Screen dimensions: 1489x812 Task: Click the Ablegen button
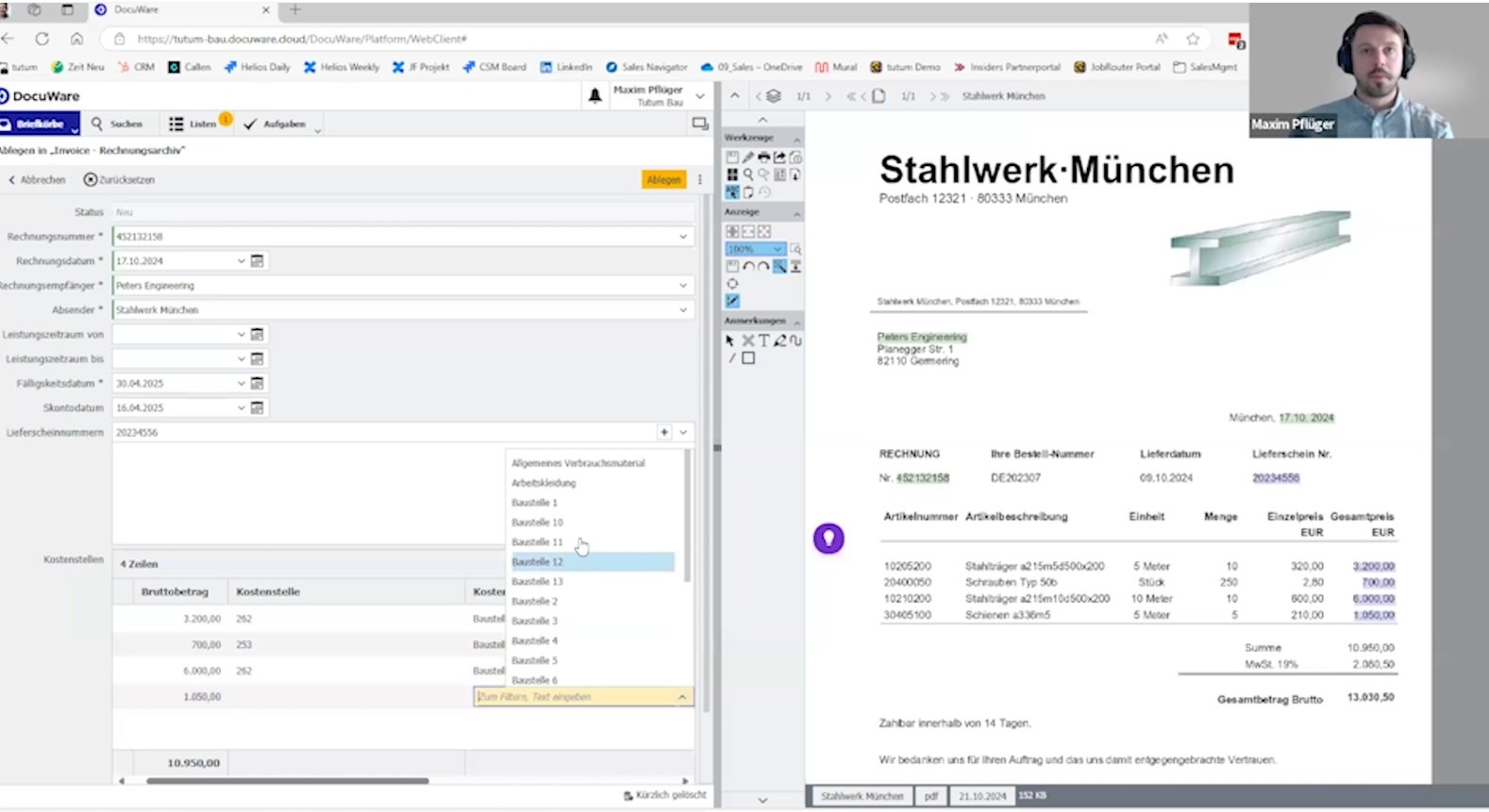coord(663,179)
